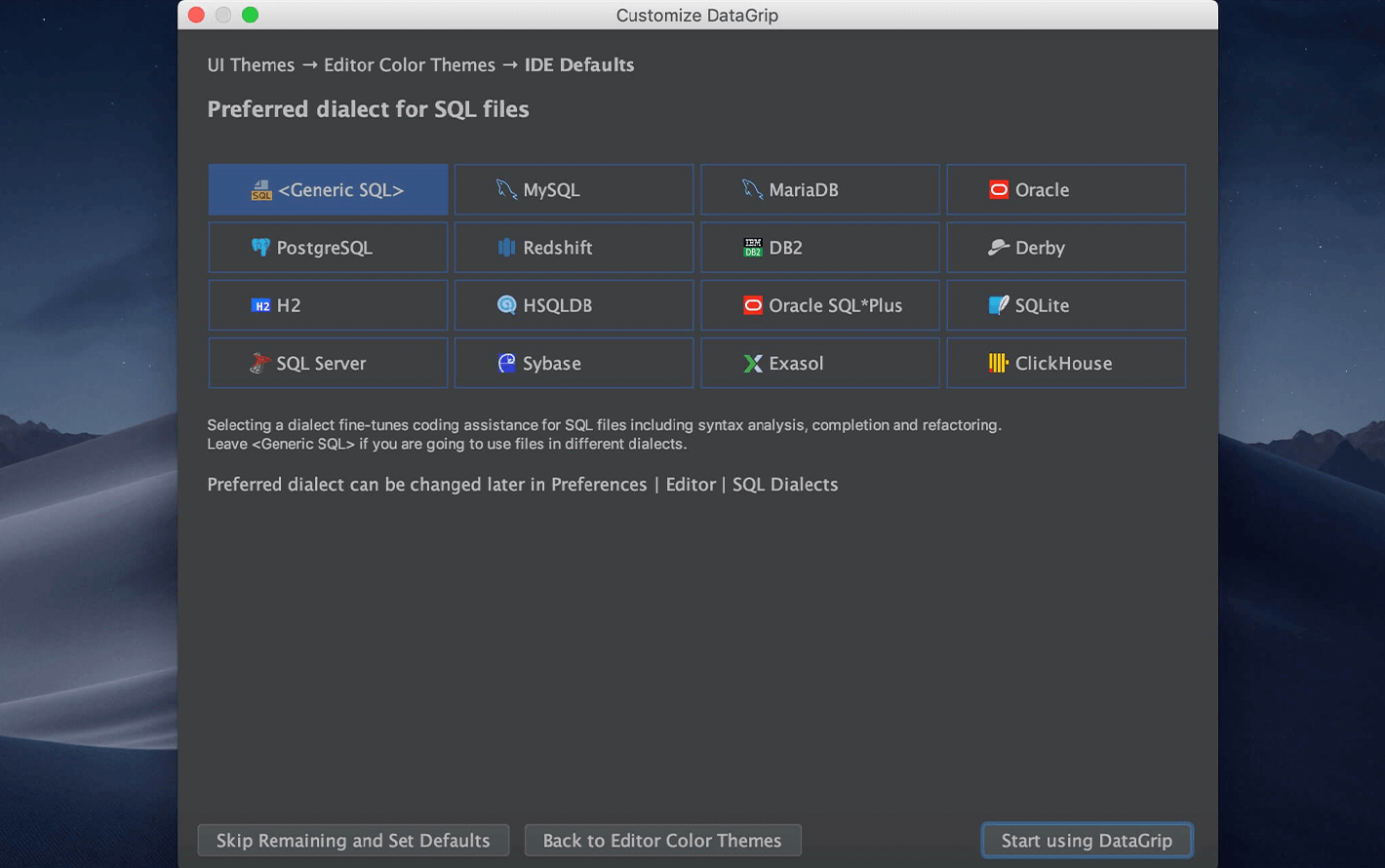Click the heading Preferred dialect for SQL files
This screenshot has height=868, width=1385.
tap(368, 108)
